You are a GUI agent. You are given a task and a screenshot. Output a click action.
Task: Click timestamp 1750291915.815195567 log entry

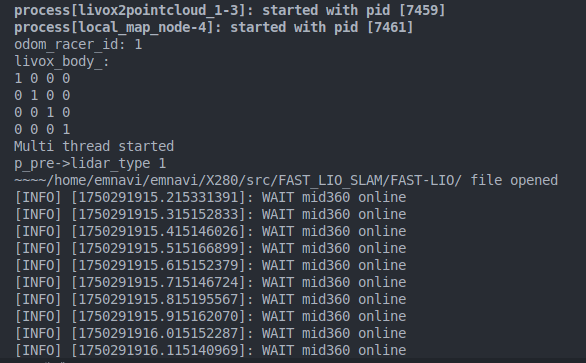click(210, 299)
